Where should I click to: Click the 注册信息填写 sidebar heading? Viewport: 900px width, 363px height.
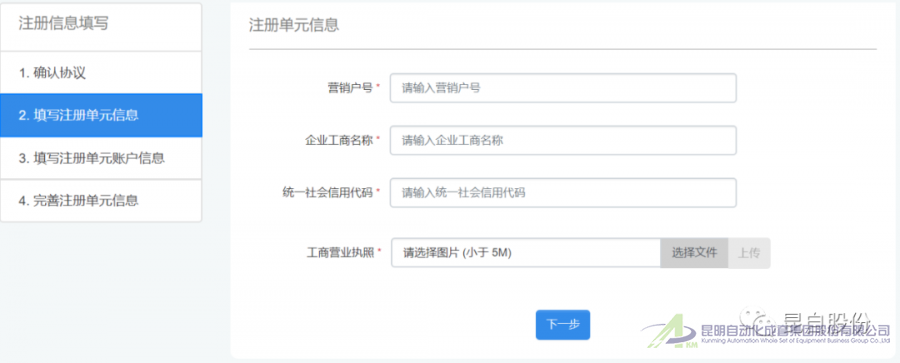63,24
